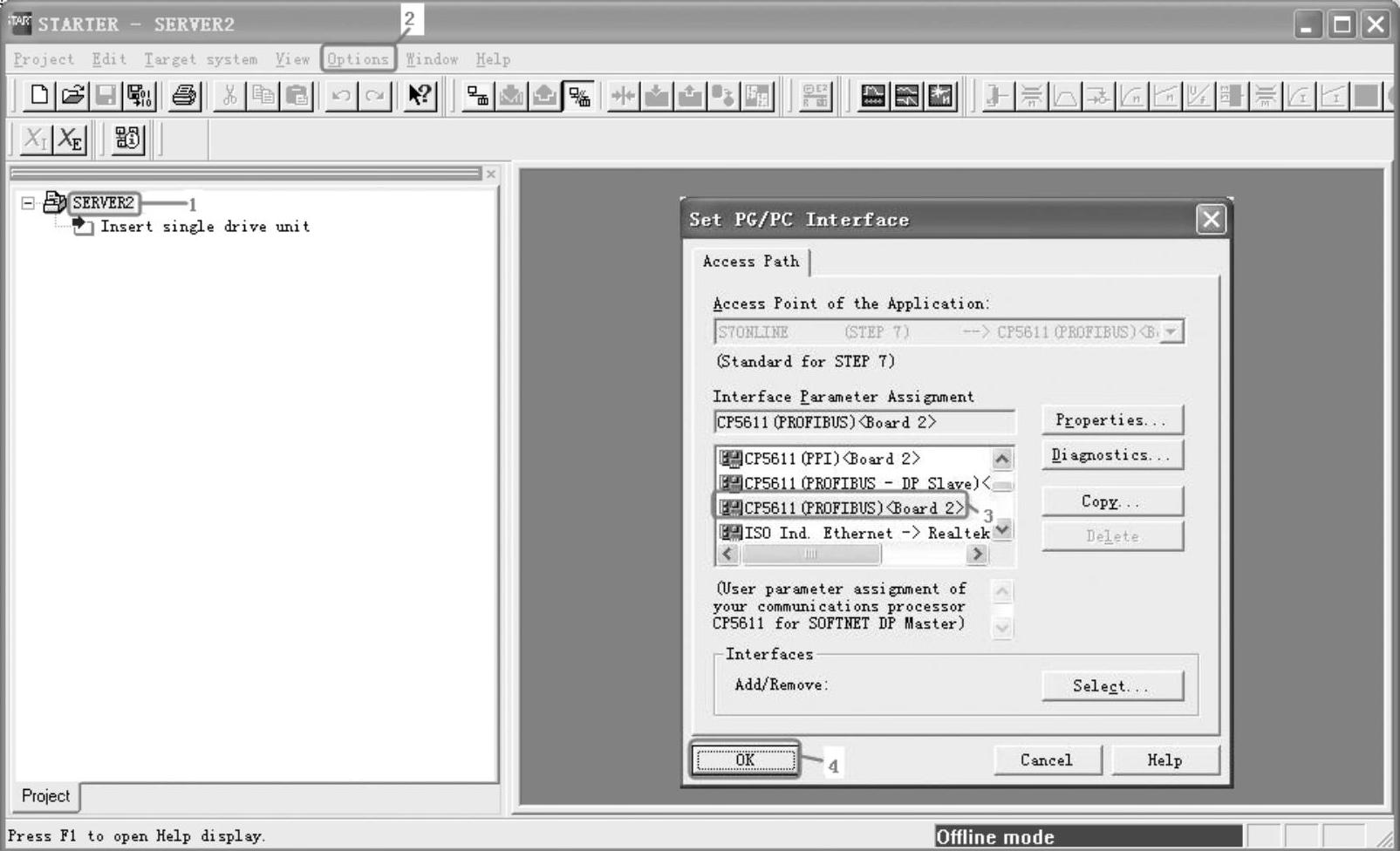
Task: Confirm the dialog with OK
Action: point(745,760)
